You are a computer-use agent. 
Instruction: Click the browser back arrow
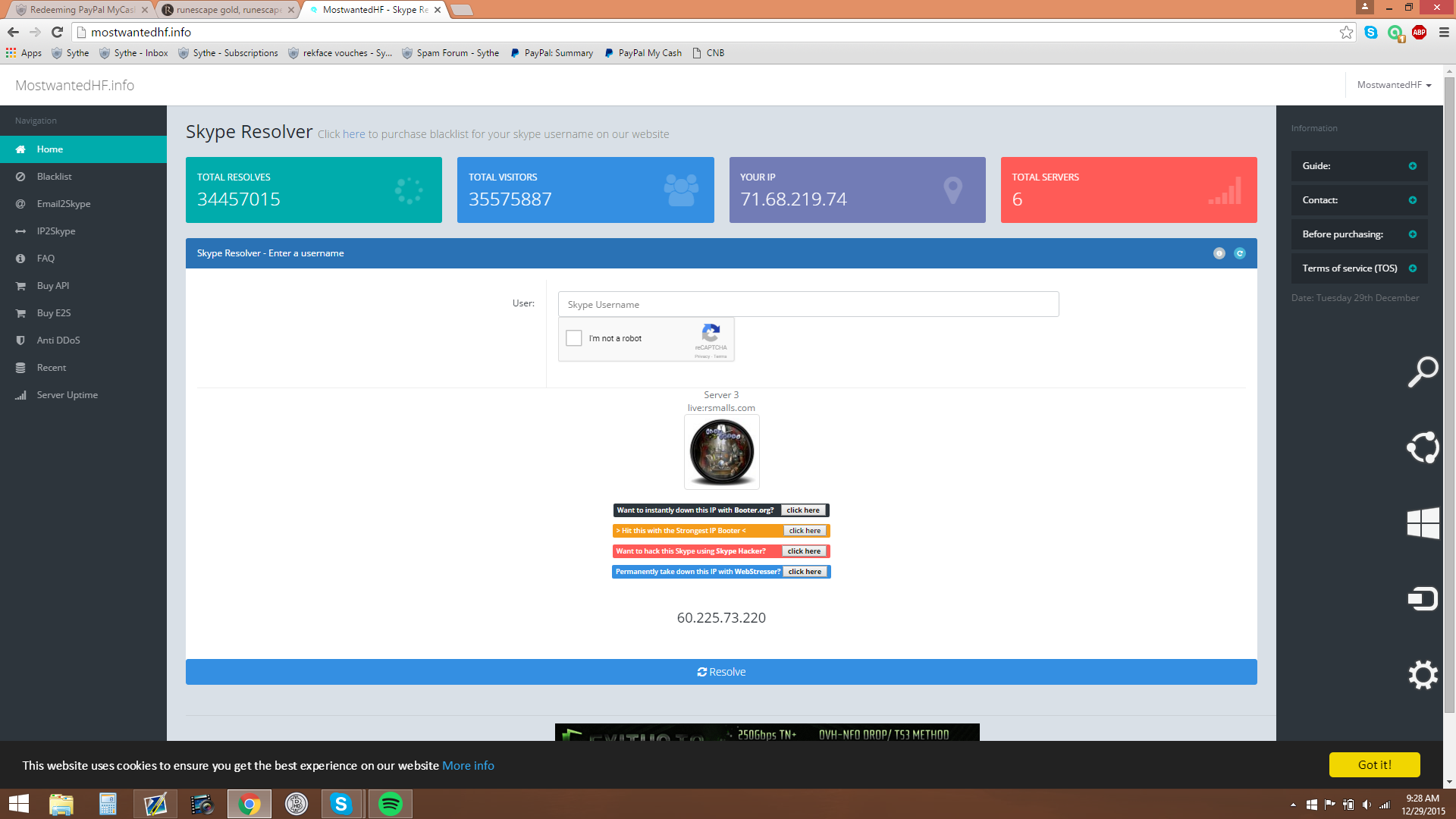tap(13, 32)
